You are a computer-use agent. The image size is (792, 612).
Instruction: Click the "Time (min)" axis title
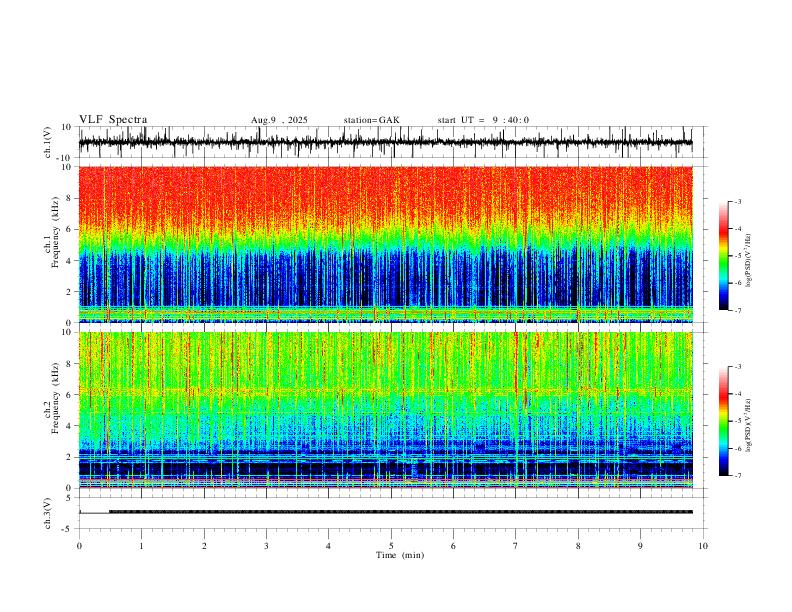pos(400,555)
